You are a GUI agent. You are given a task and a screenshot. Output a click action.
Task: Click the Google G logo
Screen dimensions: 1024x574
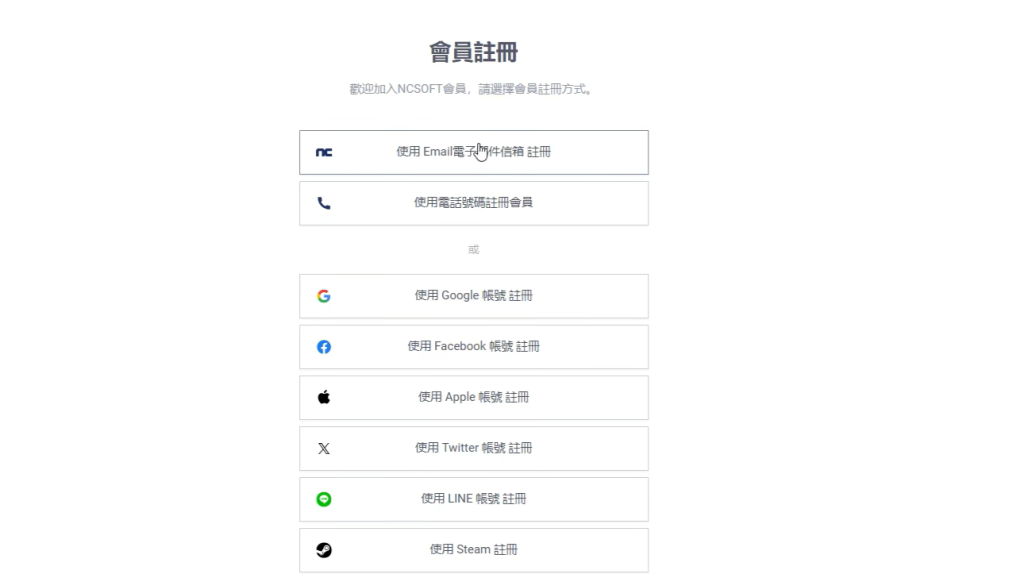pyautogui.click(x=324, y=296)
